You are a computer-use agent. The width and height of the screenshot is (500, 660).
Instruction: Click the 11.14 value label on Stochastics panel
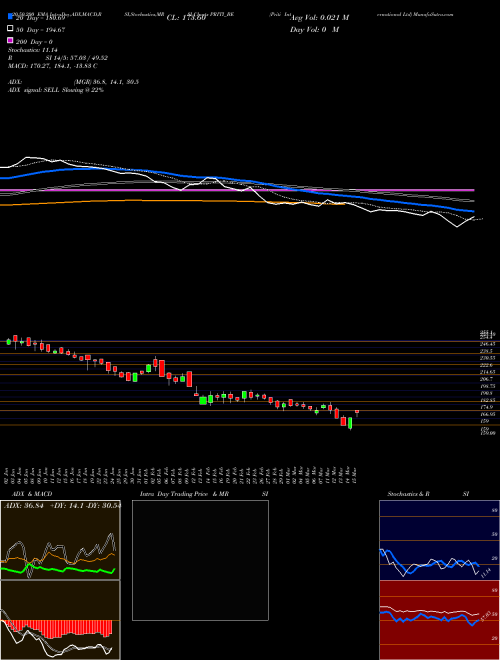coord(485,573)
